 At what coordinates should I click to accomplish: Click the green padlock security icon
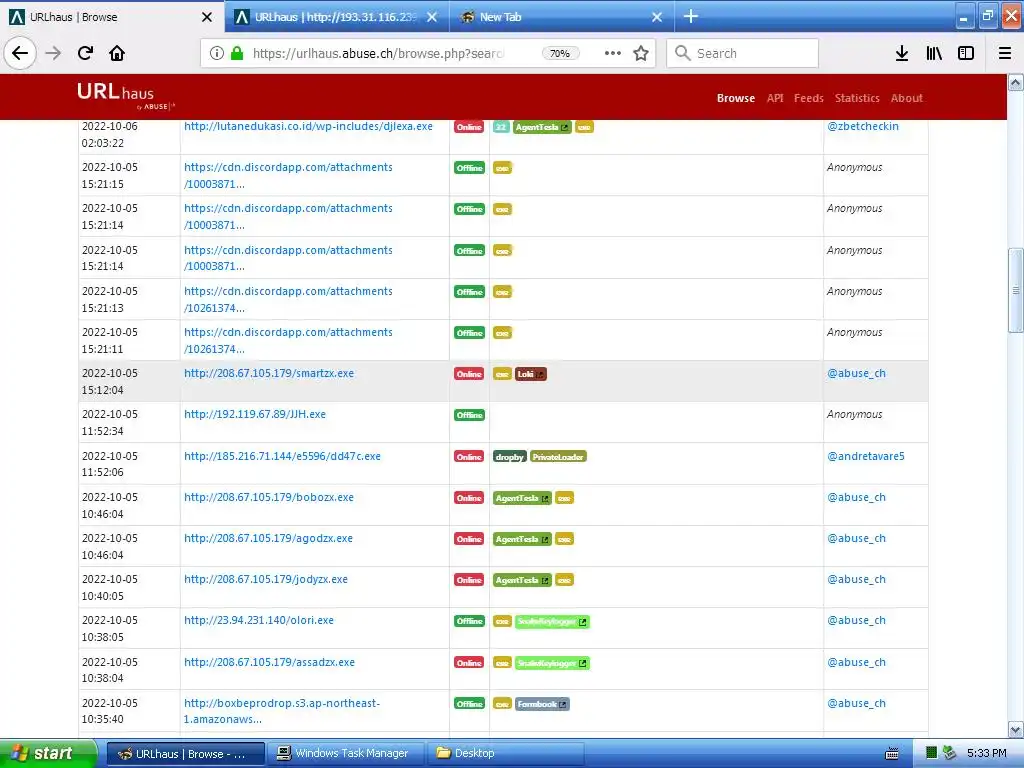pyautogui.click(x=238, y=53)
